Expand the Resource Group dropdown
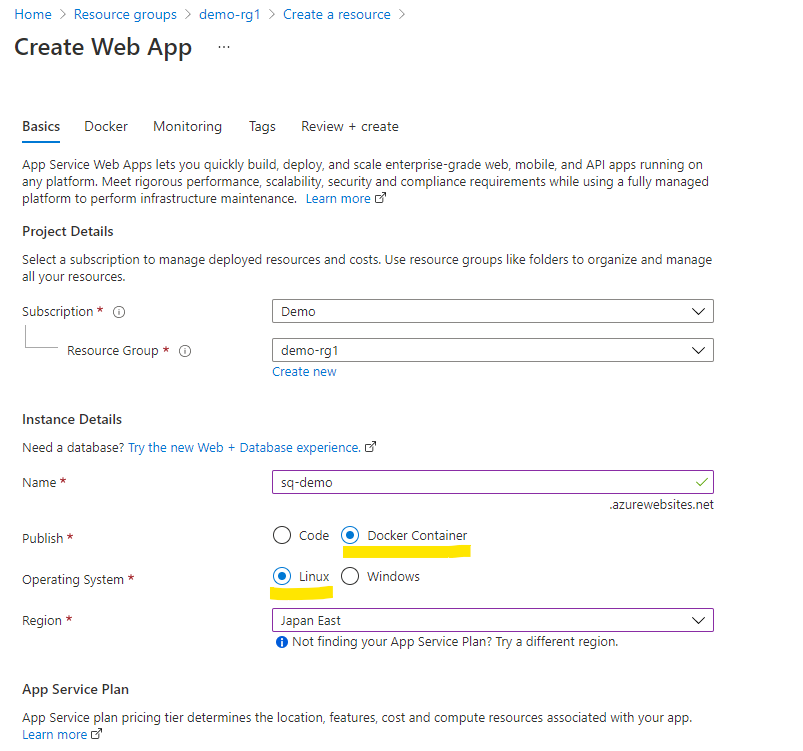The width and height of the screenshot is (803, 751). point(492,350)
